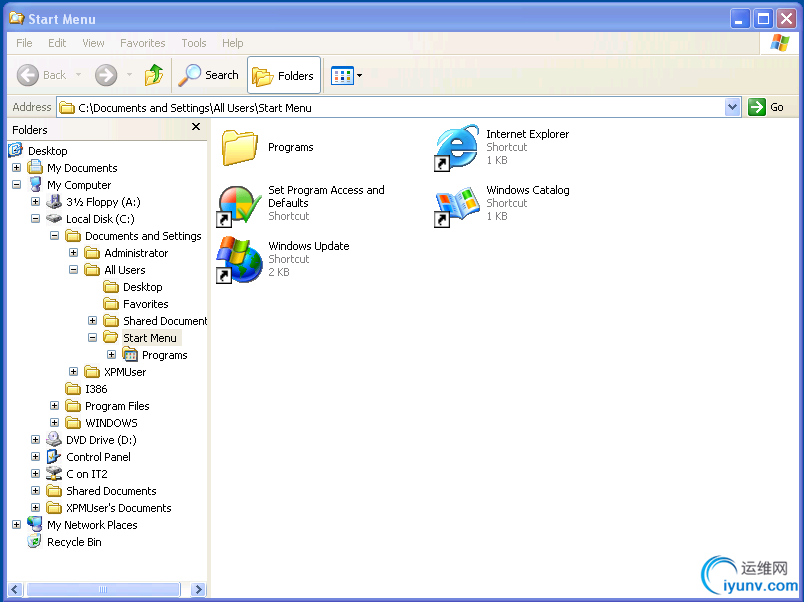Open the File menu

point(24,43)
